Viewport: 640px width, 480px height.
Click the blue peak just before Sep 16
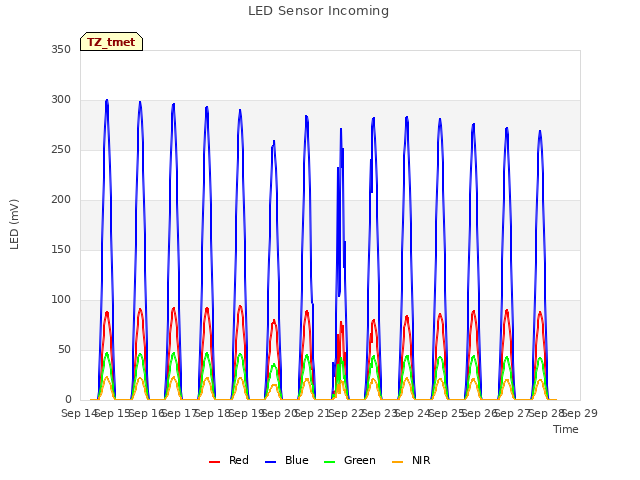pos(140,102)
